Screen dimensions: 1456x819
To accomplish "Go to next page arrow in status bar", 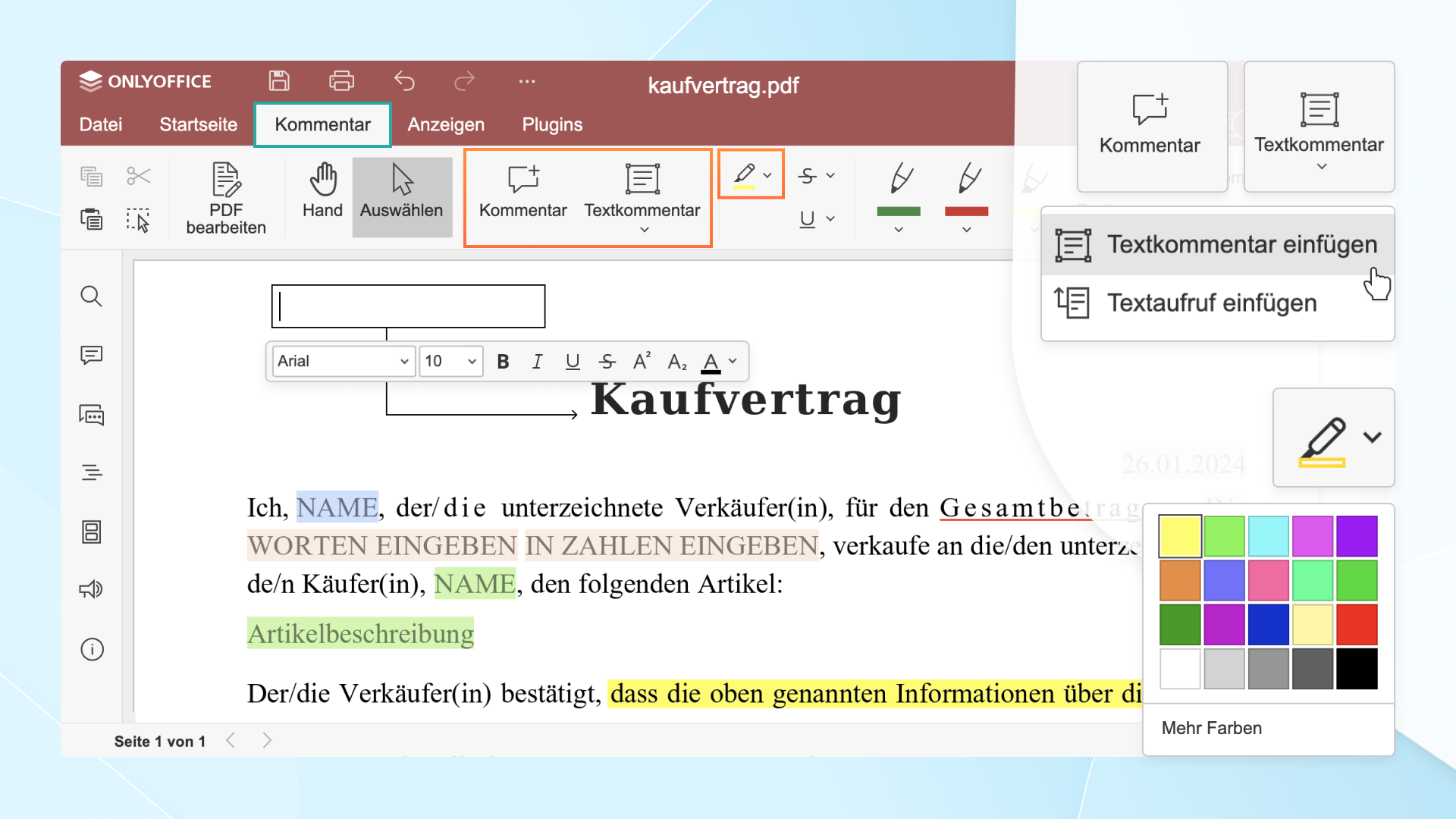I will pyautogui.click(x=267, y=741).
